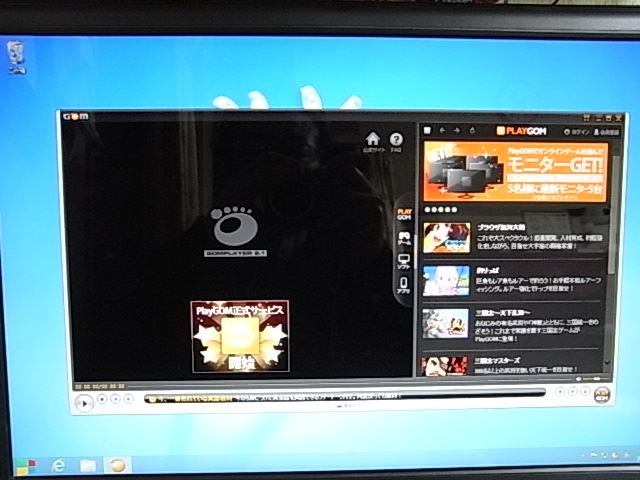Open File Explorer from taskbar
This screenshot has height=480, width=640.
pos(87,466)
